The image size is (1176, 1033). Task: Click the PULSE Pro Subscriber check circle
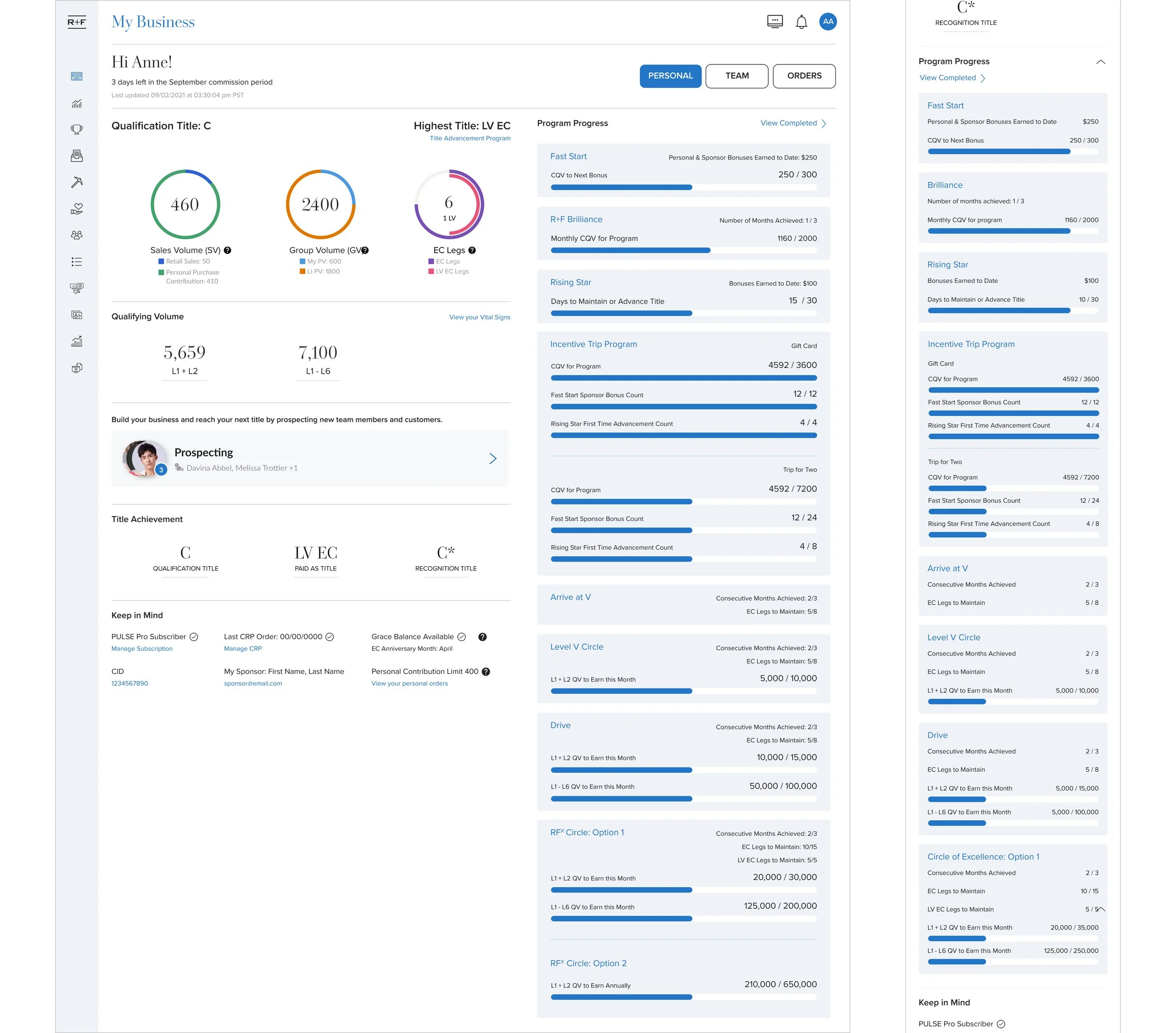[194, 637]
